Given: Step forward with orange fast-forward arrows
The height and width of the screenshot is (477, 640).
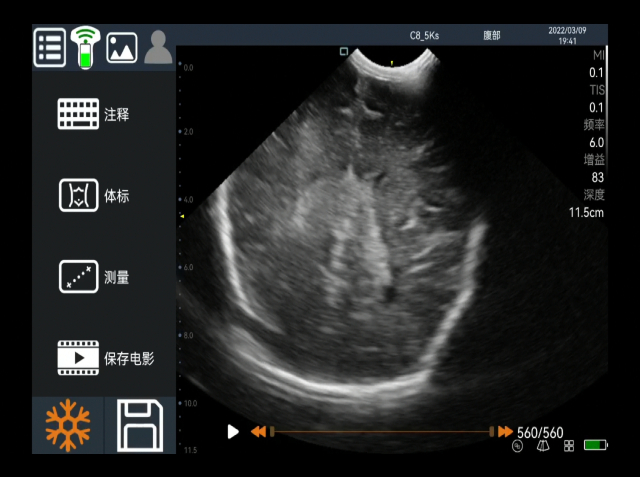Looking at the screenshot, I should [x=505, y=432].
